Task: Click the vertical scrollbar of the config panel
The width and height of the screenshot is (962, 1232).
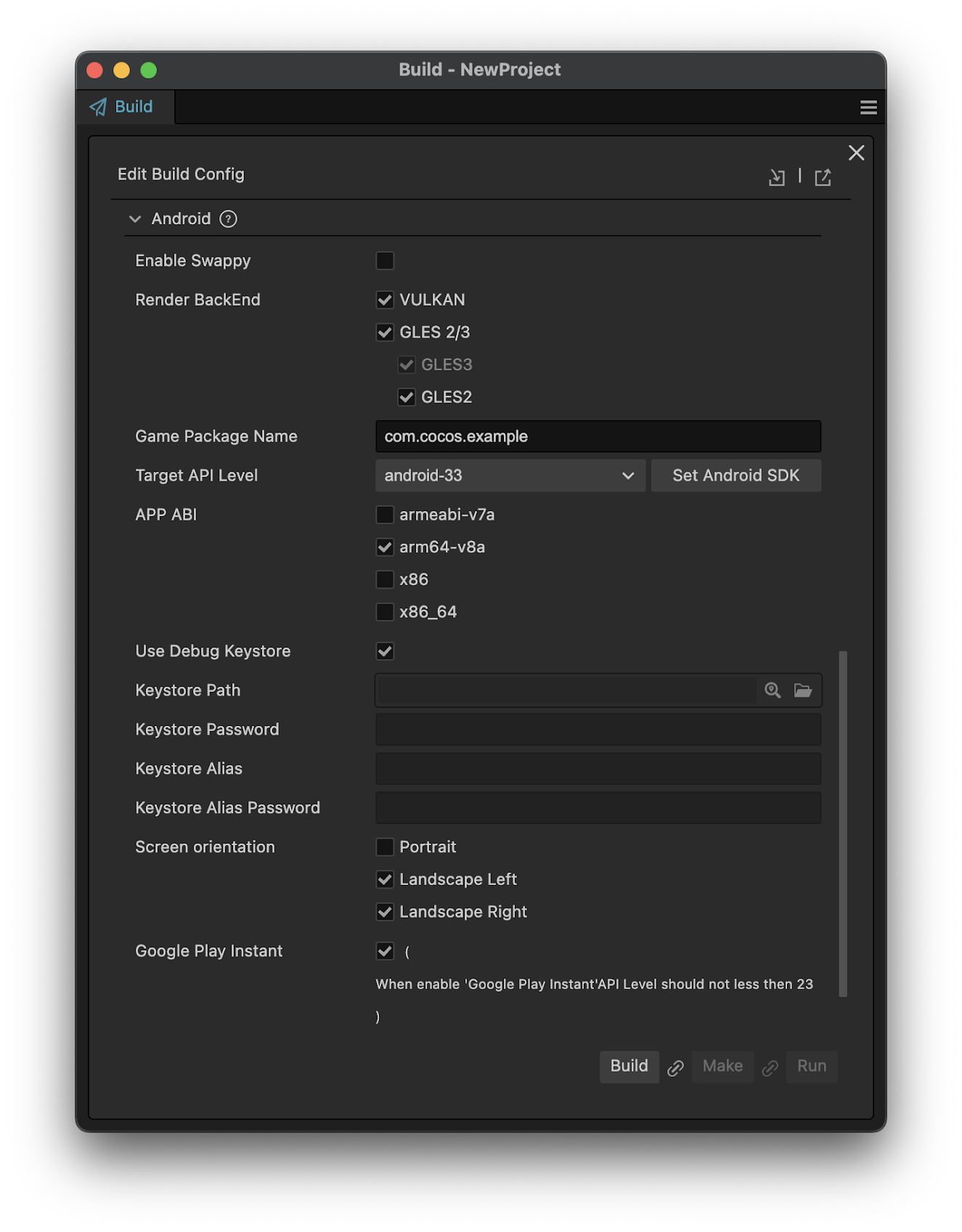Action: pyautogui.click(x=842, y=823)
